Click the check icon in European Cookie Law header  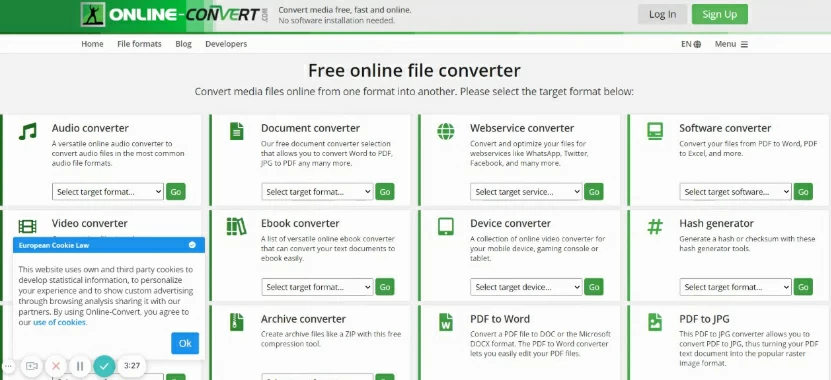pyautogui.click(x=192, y=245)
